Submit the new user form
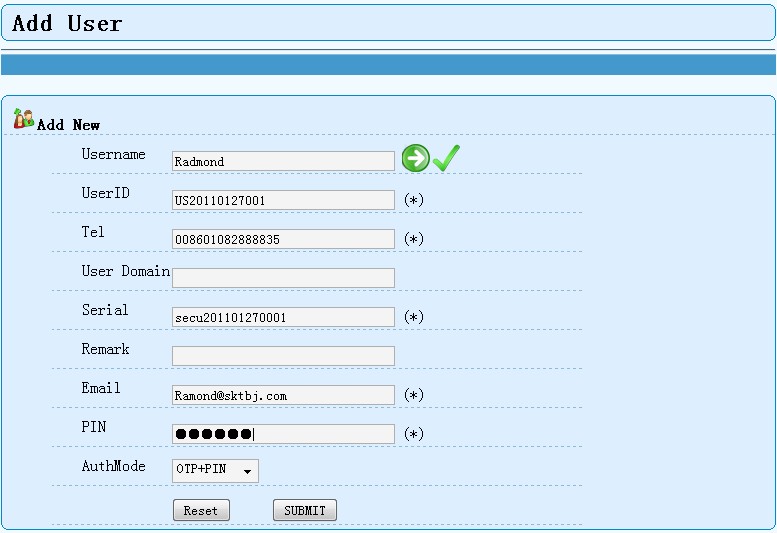This screenshot has width=777, height=533. click(x=305, y=510)
